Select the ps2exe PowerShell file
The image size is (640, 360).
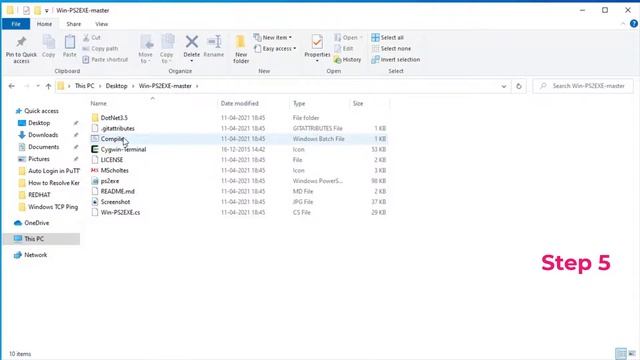pyautogui.click(x=110, y=181)
